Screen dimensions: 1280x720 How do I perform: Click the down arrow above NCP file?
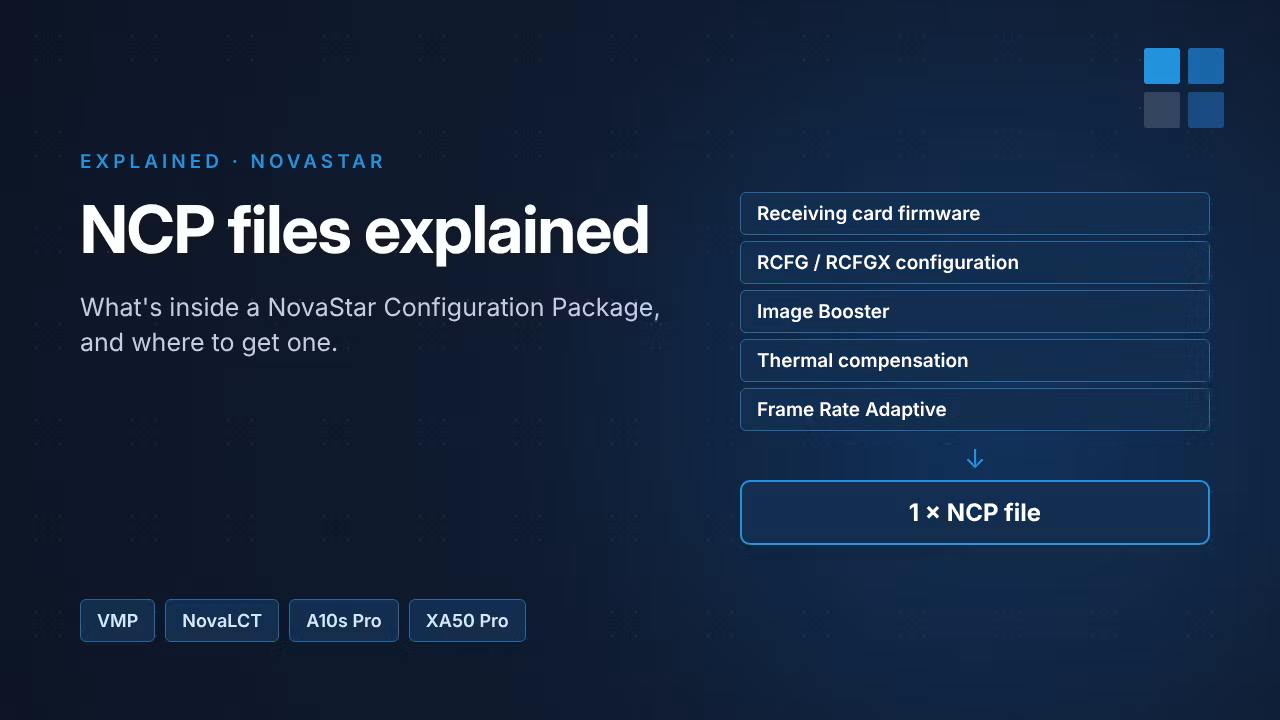(975, 459)
